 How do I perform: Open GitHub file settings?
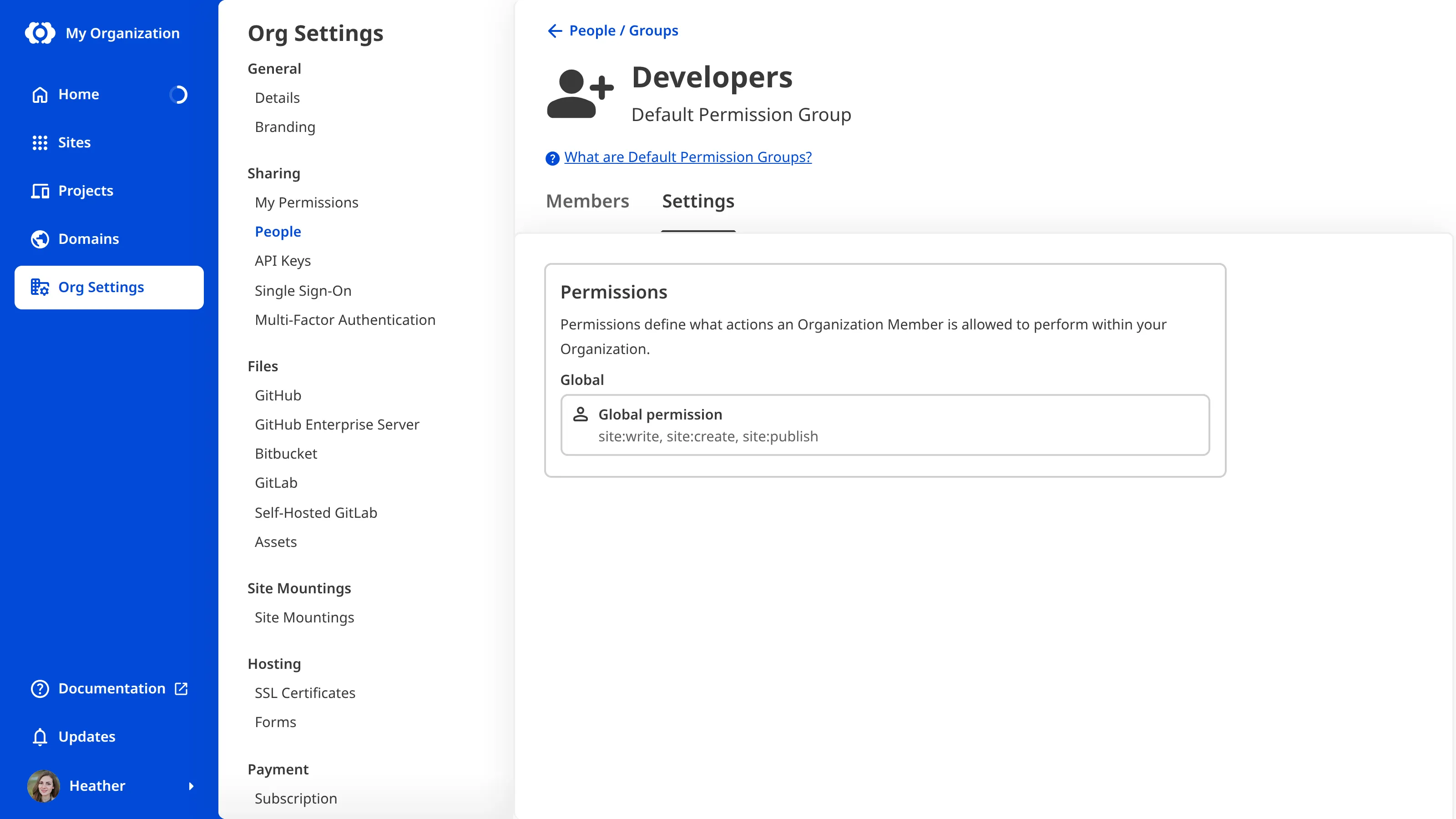278,395
